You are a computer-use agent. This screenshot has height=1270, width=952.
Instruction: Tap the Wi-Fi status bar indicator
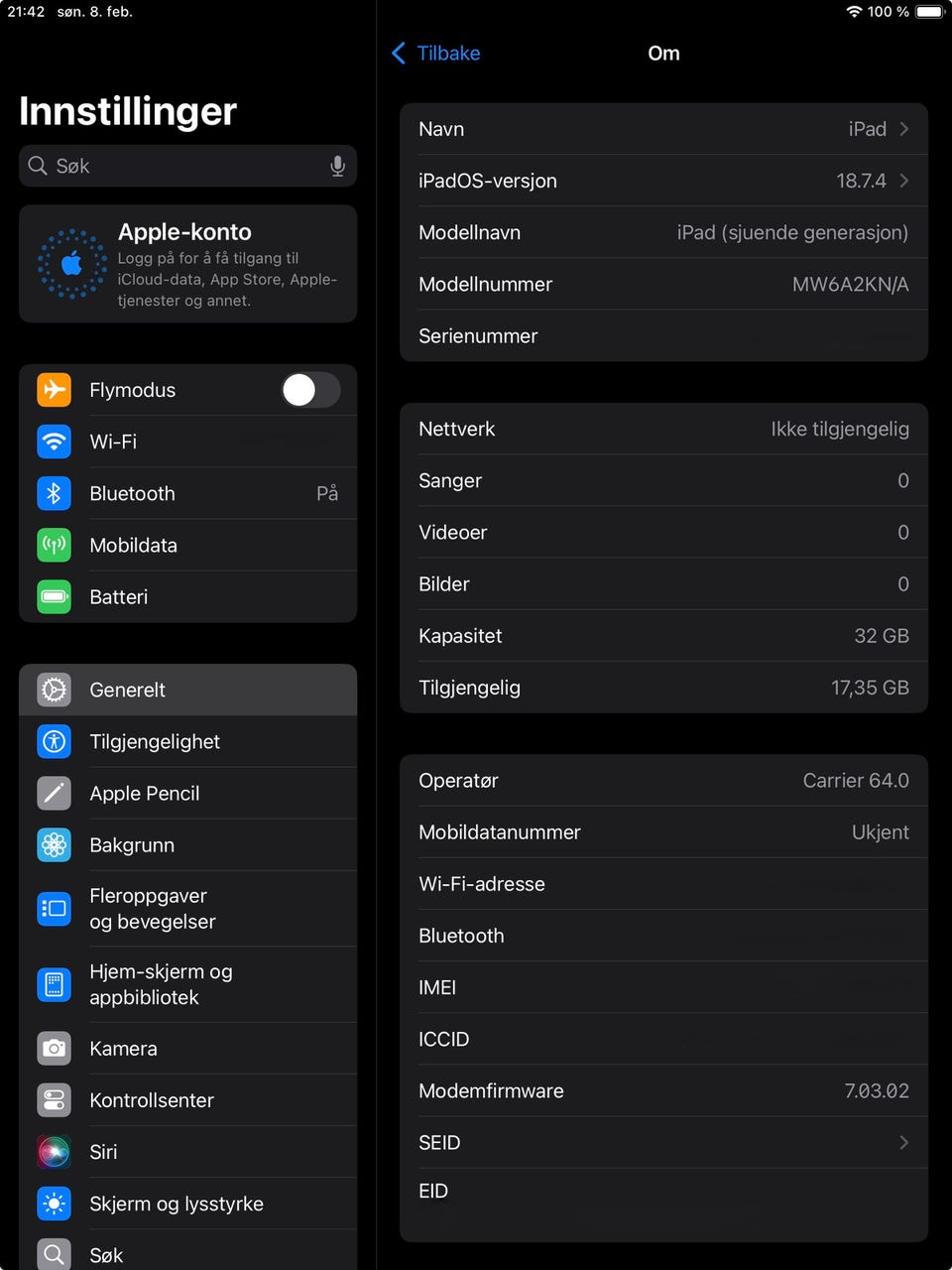point(854,12)
